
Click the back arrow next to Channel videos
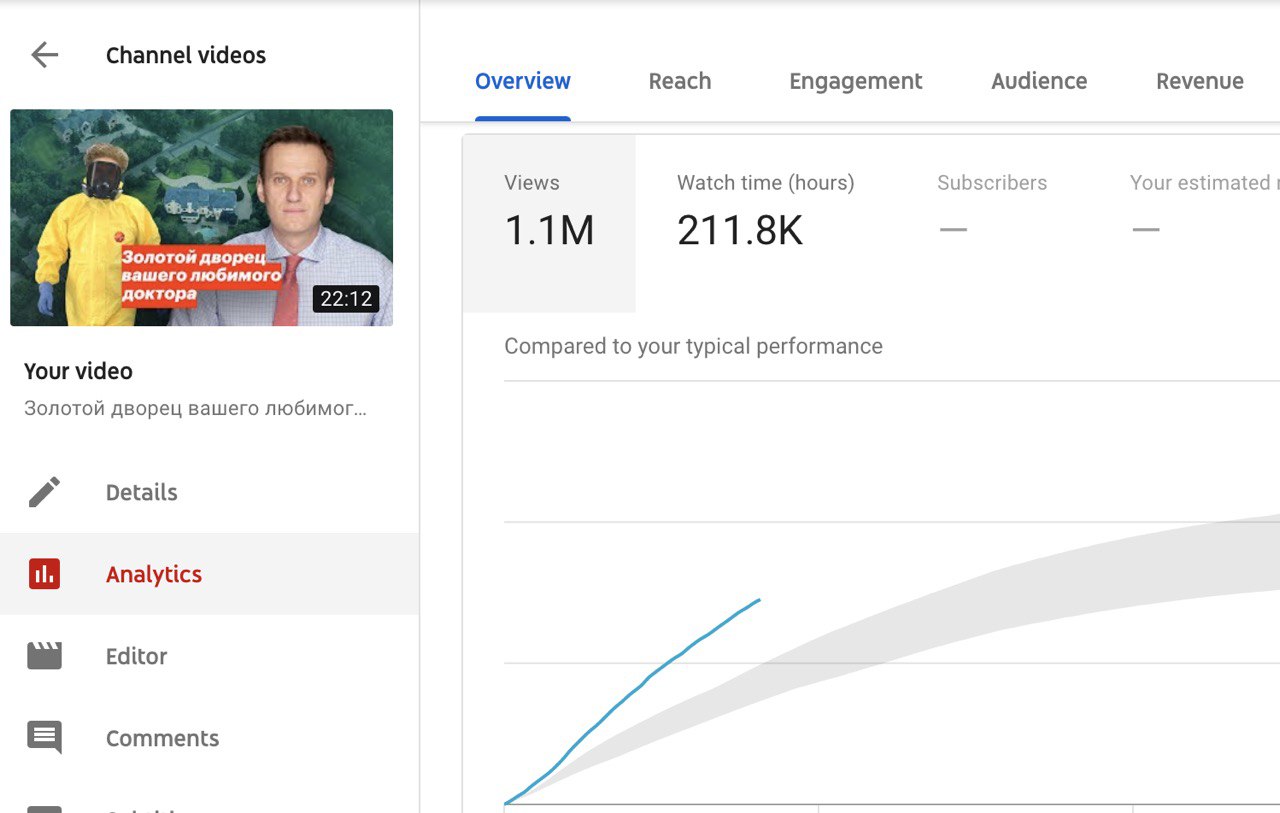45,55
